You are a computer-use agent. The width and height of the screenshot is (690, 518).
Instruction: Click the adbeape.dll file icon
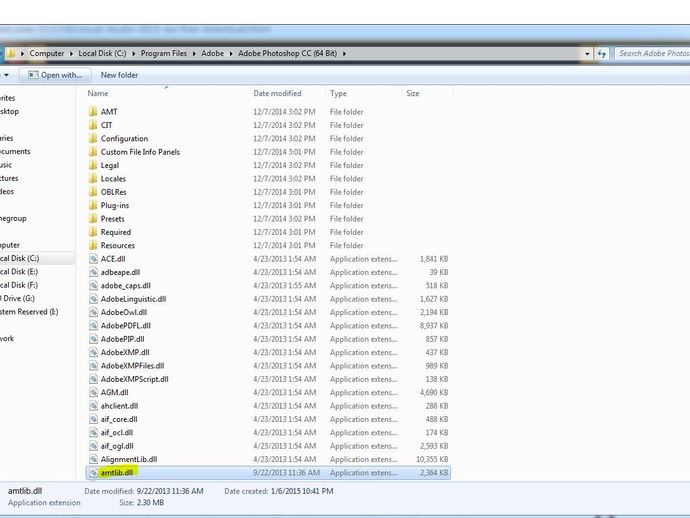(x=93, y=272)
